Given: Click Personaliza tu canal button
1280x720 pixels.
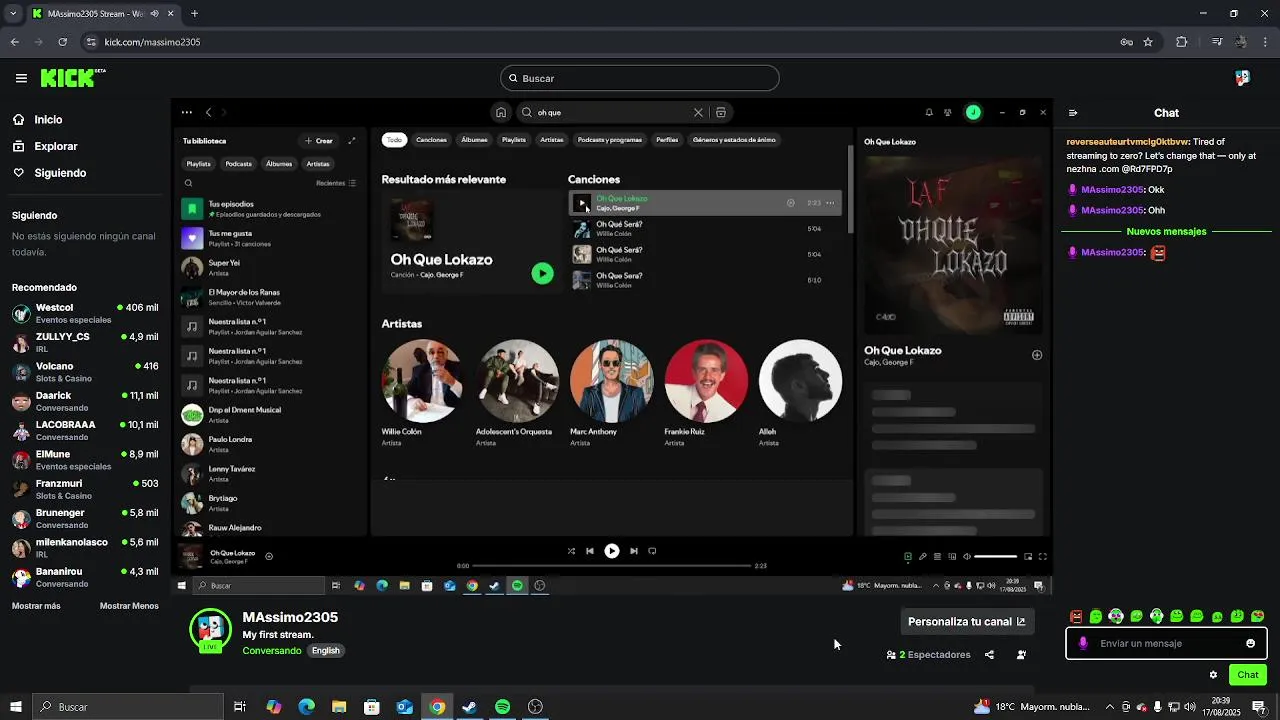Looking at the screenshot, I should [x=966, y=622].
